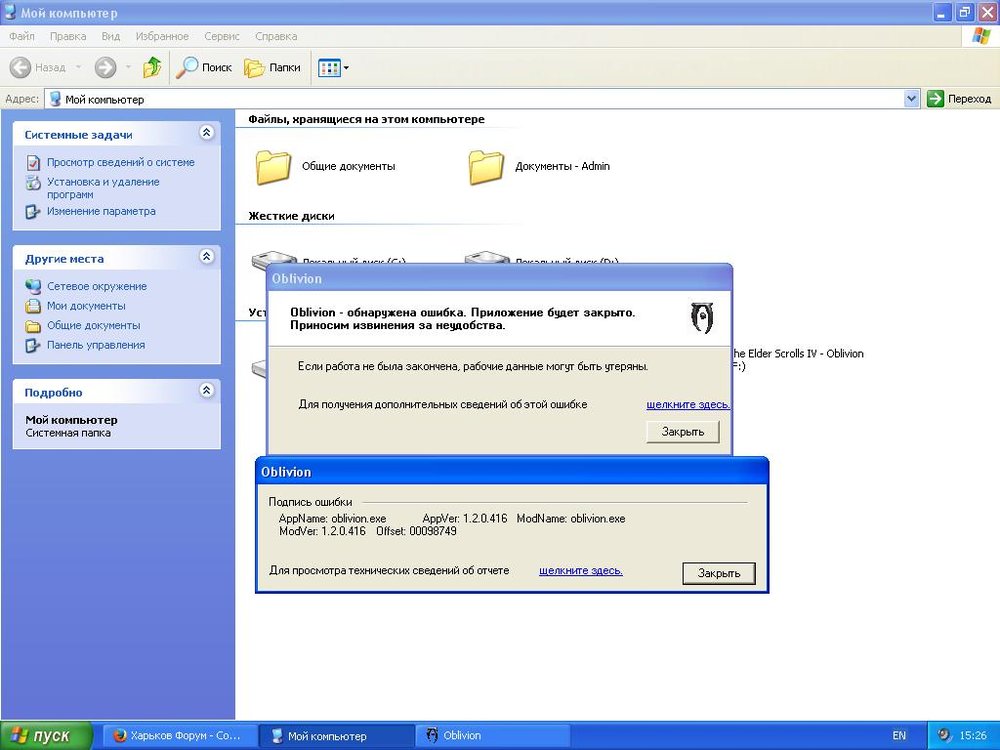Screen dimensions: 1000x750
Task: Open Панель управления link
Action: 96,345
